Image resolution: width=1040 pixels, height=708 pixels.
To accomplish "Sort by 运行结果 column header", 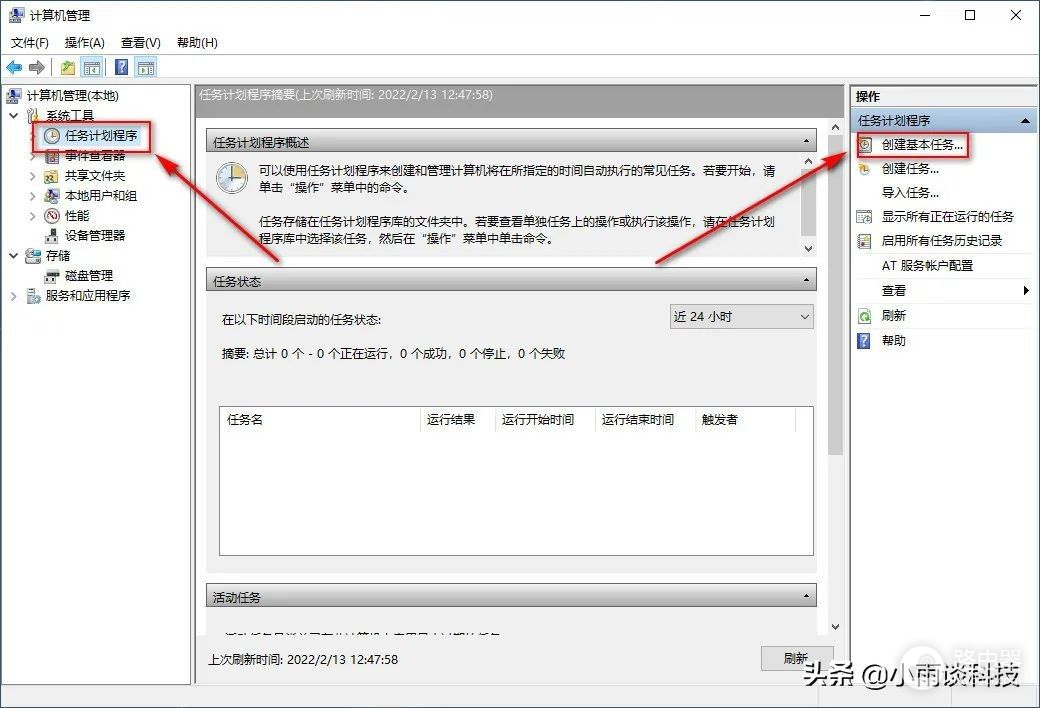I will click(x=458, y=419).
